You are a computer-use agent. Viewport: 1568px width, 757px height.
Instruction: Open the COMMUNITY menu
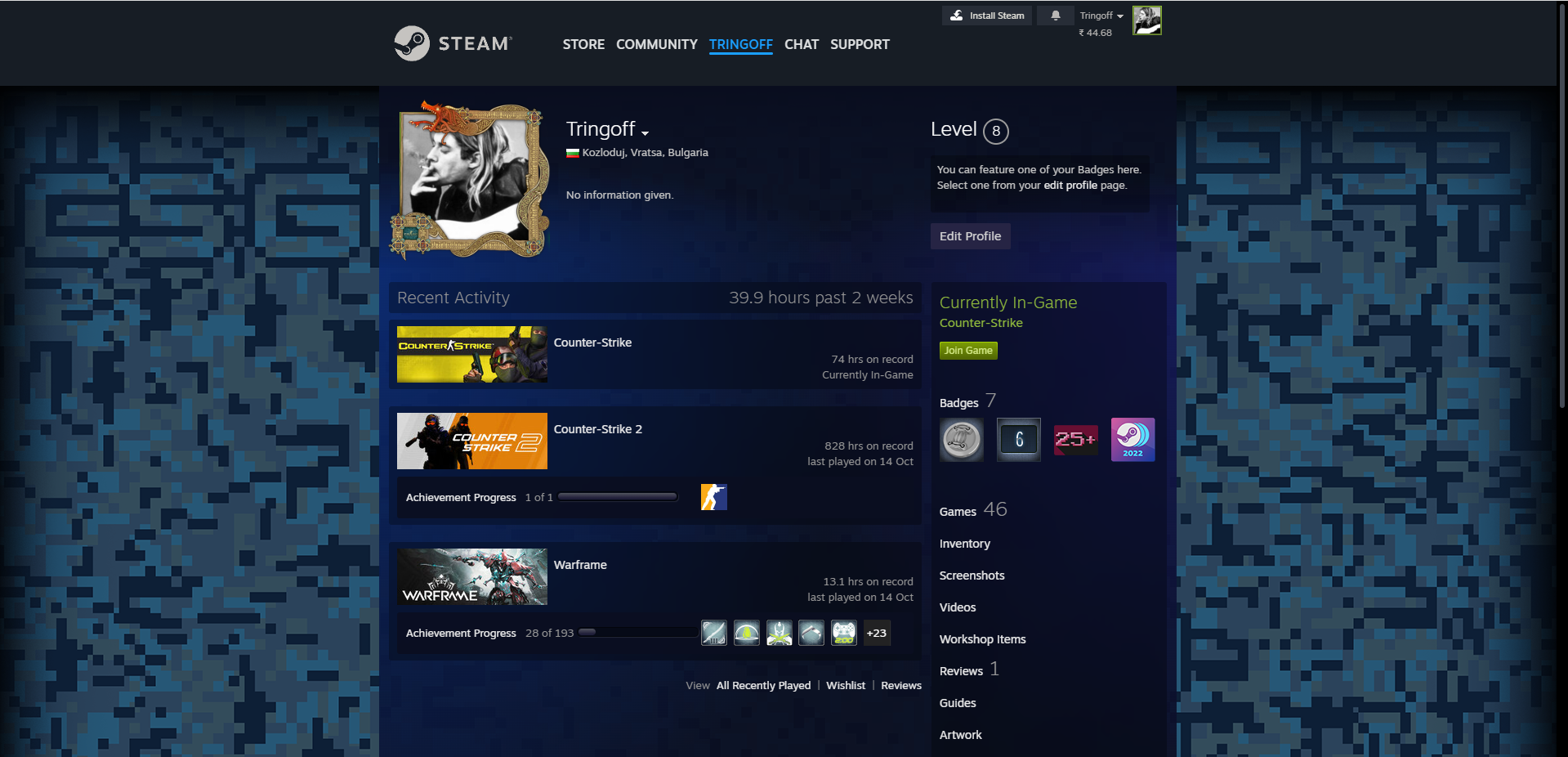[656, 44]
